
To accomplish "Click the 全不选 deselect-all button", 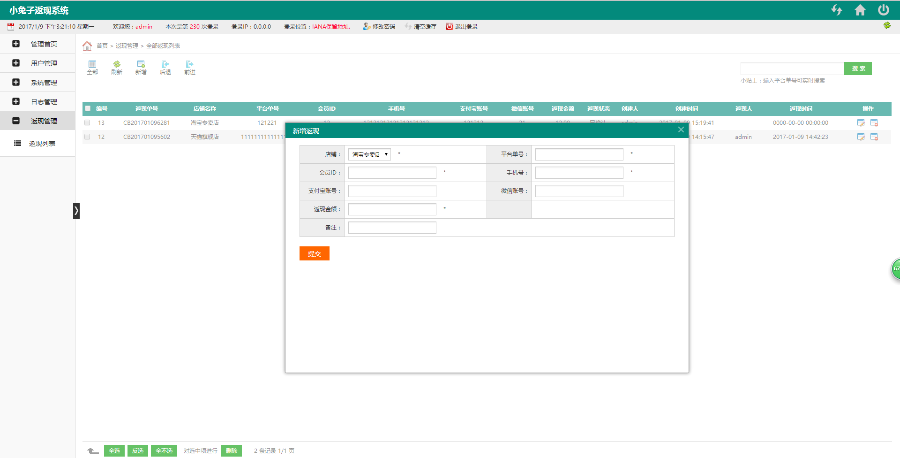I will 164,451.
